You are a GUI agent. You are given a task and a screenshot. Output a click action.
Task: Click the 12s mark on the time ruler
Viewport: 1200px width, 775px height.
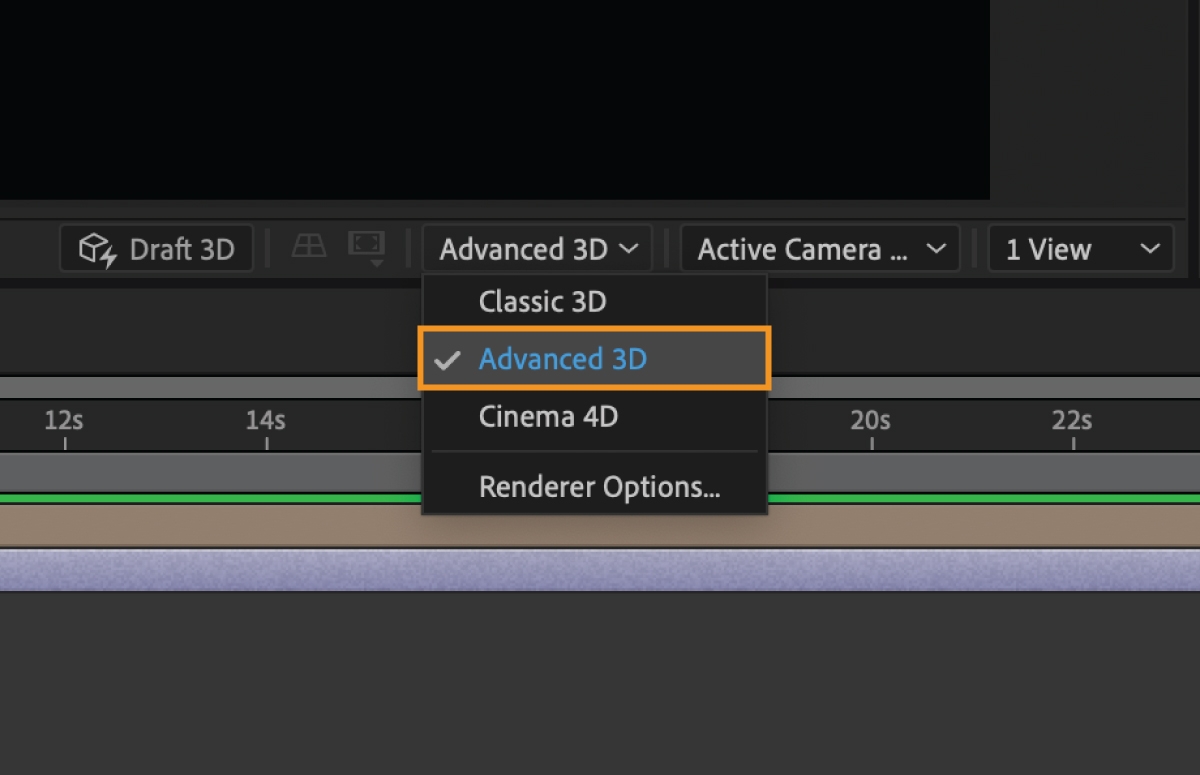click(63, 422)
